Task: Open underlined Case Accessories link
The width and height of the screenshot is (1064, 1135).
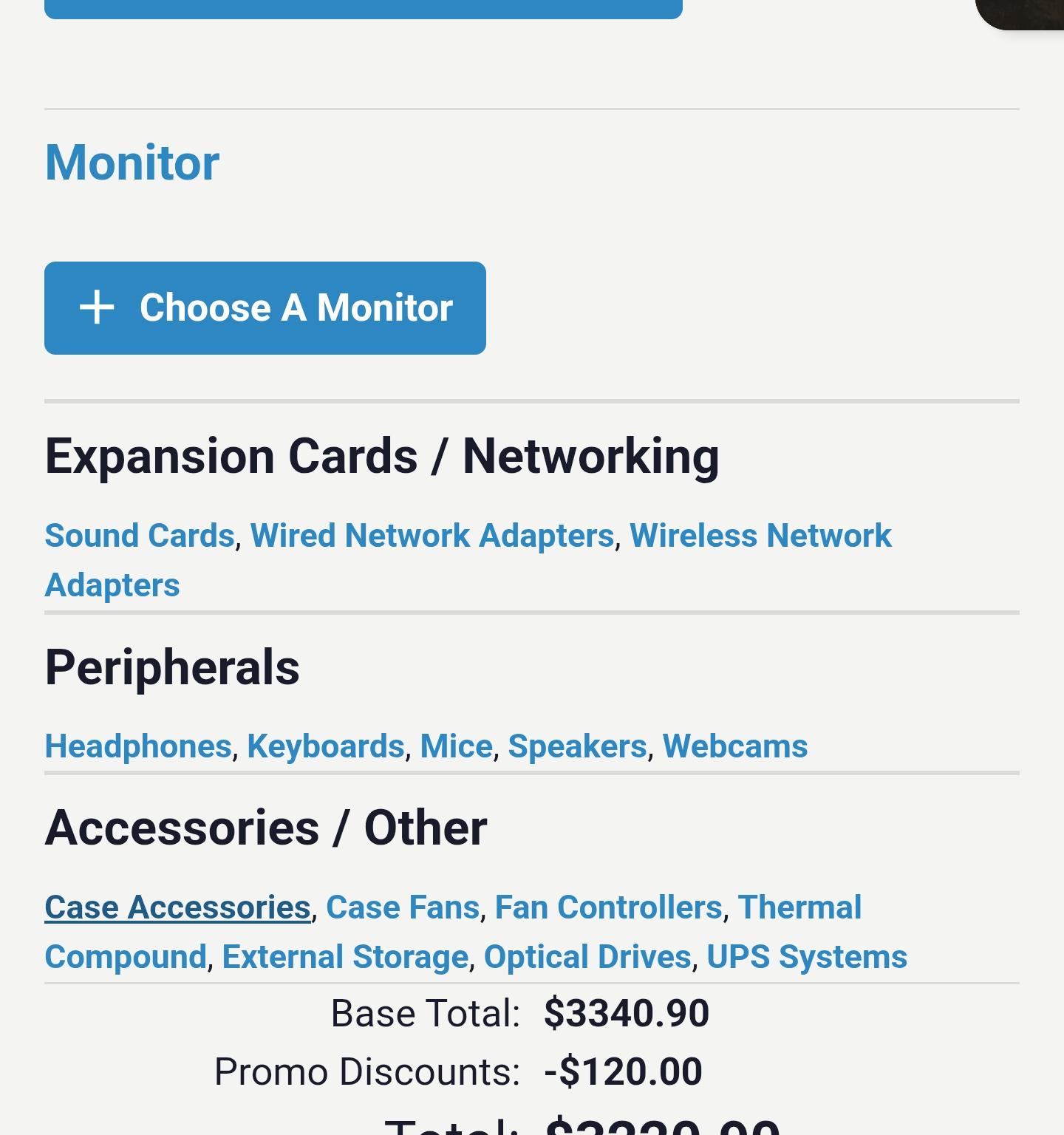Action: coord(178,907)
